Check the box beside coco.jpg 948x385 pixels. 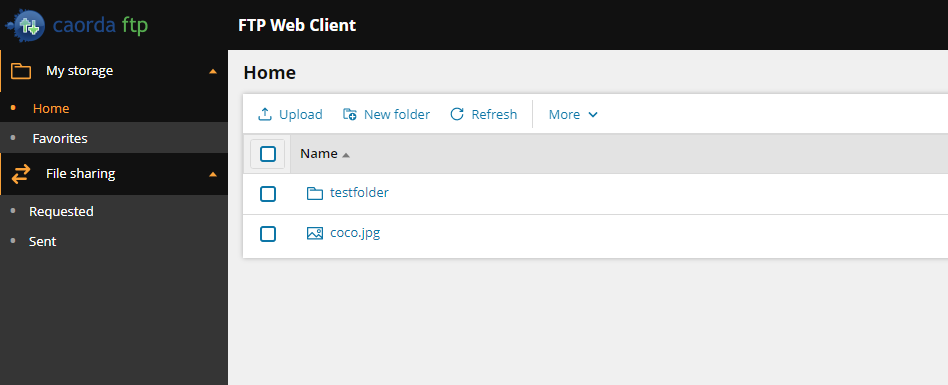(268, 234)
